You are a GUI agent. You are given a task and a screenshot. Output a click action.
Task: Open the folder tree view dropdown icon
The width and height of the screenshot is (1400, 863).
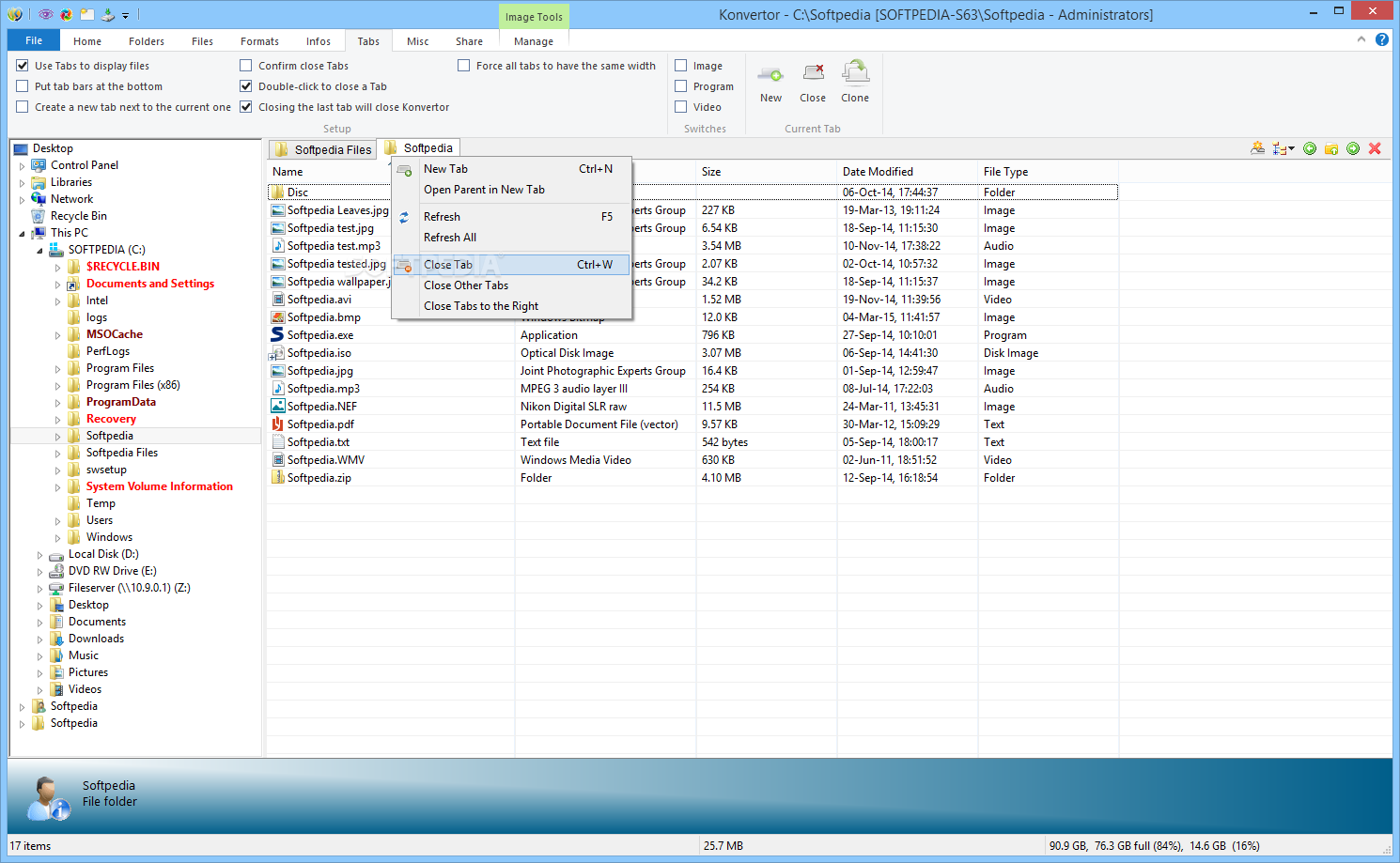(1283, 148)
